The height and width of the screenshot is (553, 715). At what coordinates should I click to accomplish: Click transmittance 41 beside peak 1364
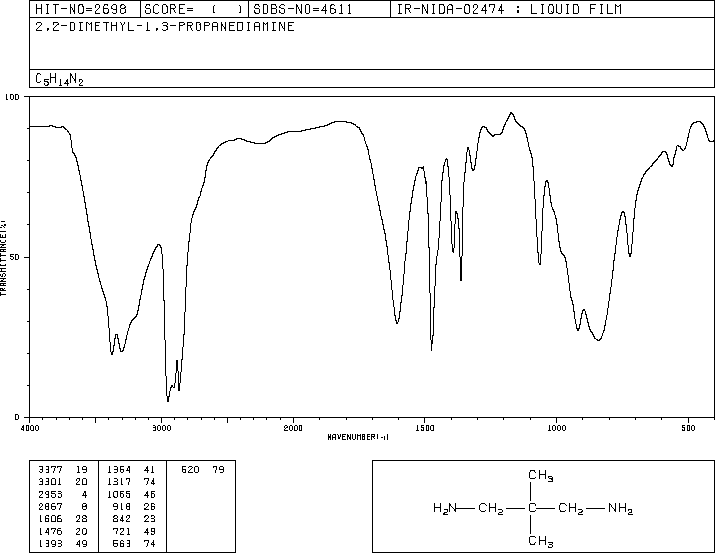coord(150,470)
